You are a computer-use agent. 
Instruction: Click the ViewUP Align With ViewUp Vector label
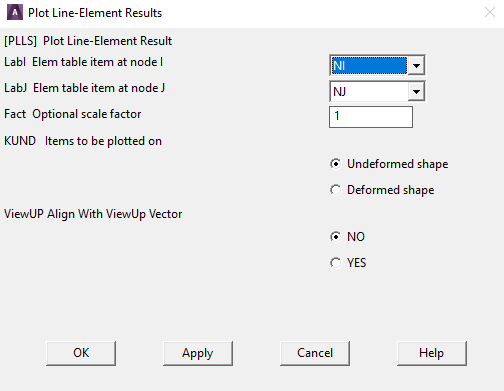click(93, 214)
